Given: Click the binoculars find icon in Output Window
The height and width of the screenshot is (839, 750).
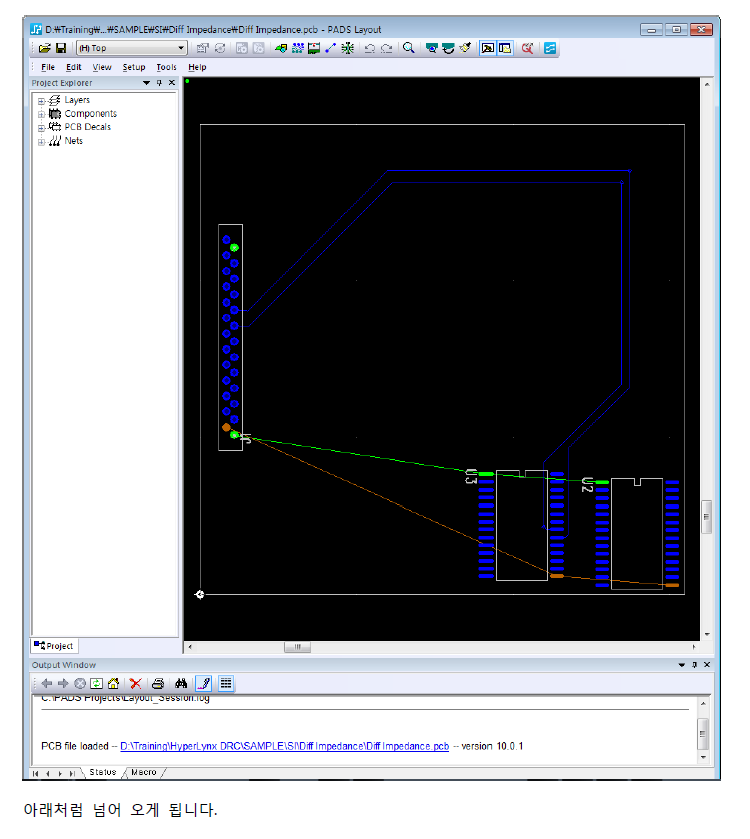Looking at the screenshot, I should point(180,683).
